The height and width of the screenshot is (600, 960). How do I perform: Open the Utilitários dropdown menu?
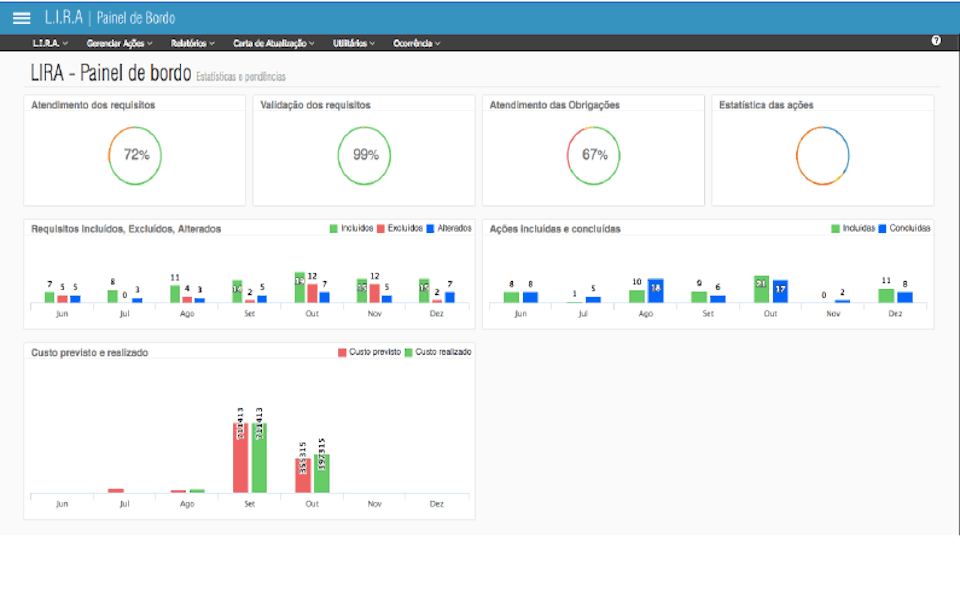click(x=354, y=43)
